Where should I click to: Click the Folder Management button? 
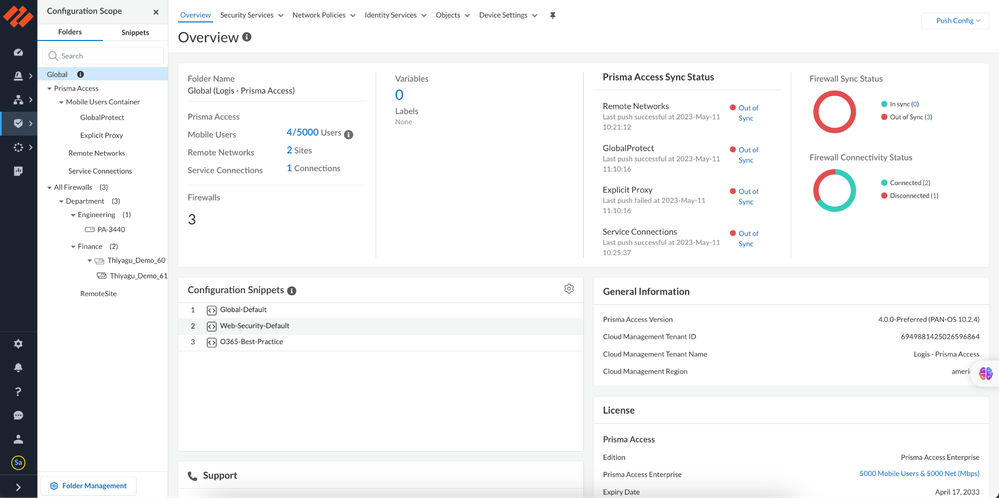(x=88, y=486)
